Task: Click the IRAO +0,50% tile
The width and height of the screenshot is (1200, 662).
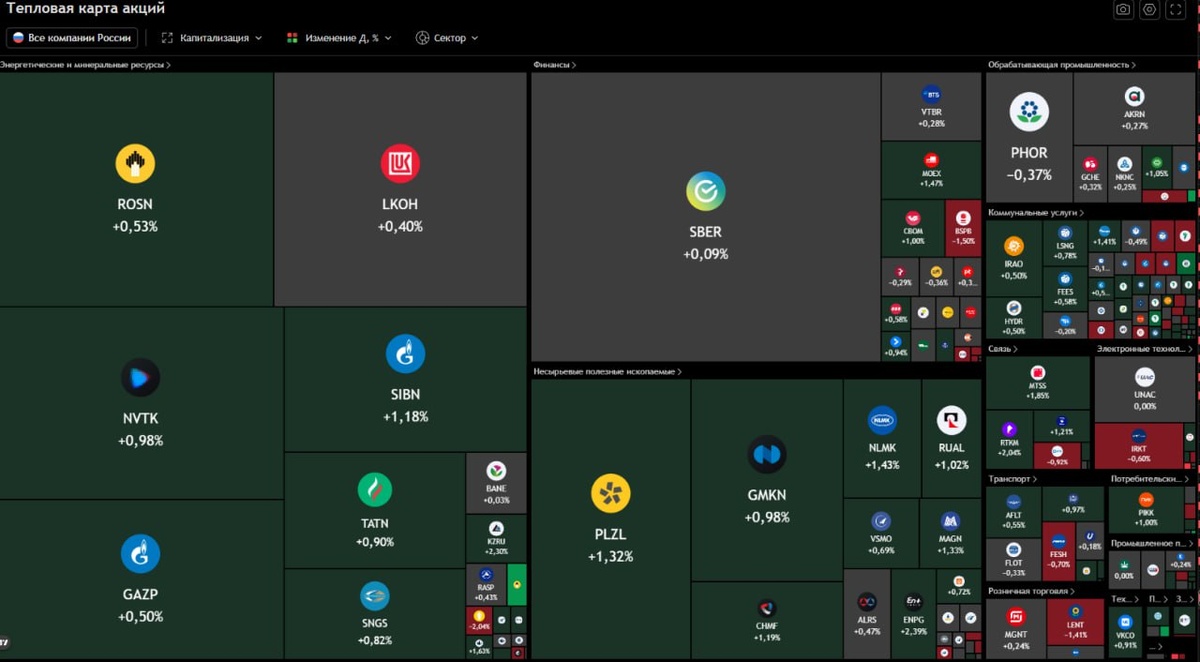Action: [x=1014, y=259]
